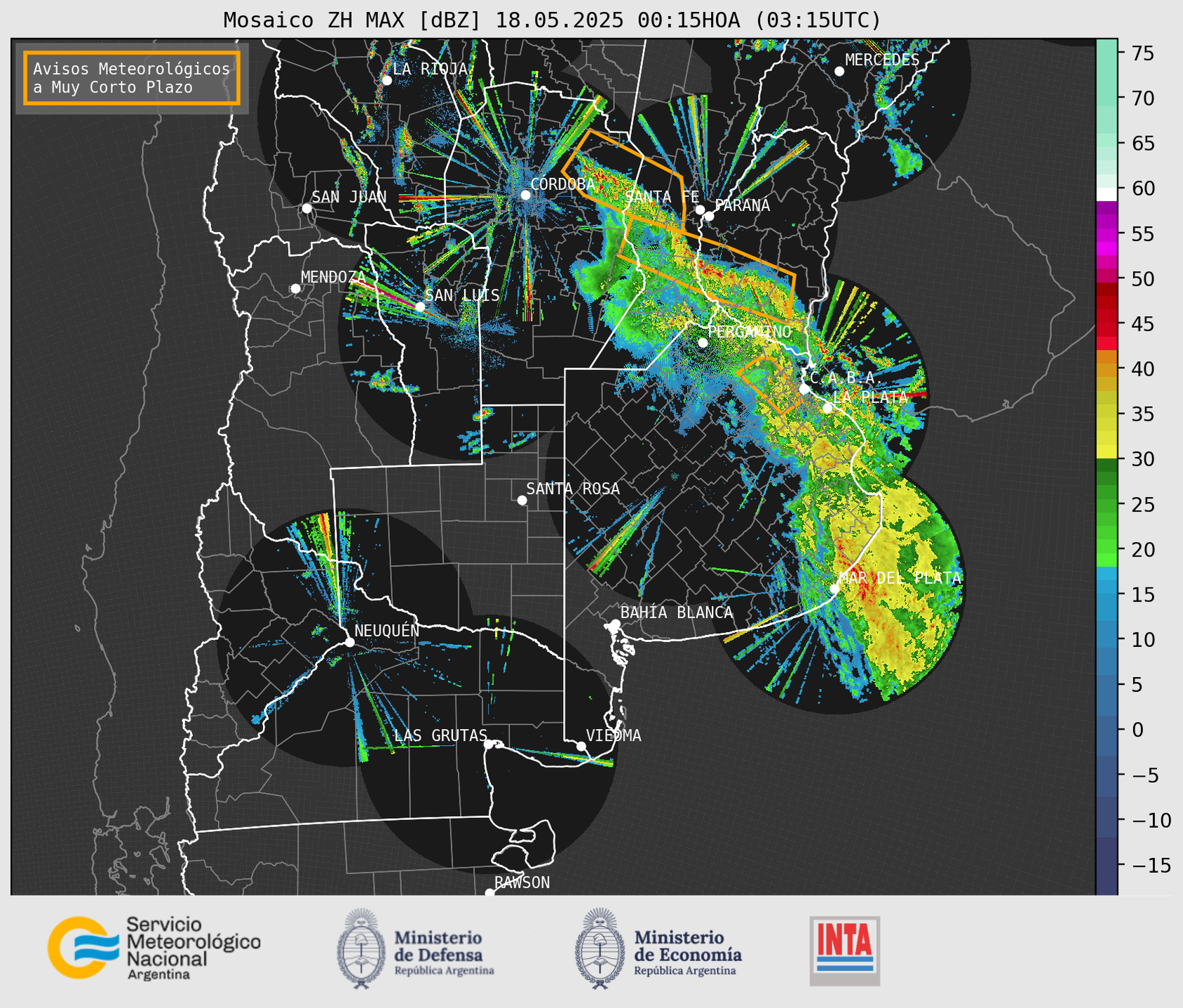Click the BAHÍA BLANCA city label

point(676,613)
